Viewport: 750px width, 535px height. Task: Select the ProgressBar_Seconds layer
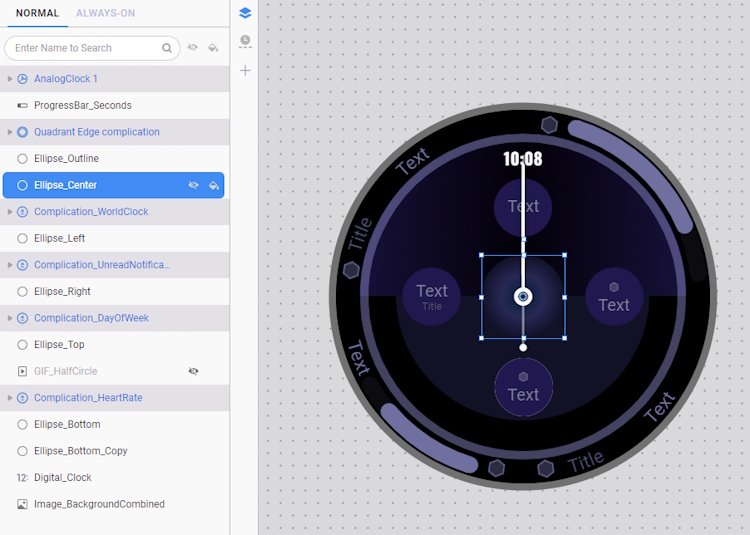(x=82, y=105)
